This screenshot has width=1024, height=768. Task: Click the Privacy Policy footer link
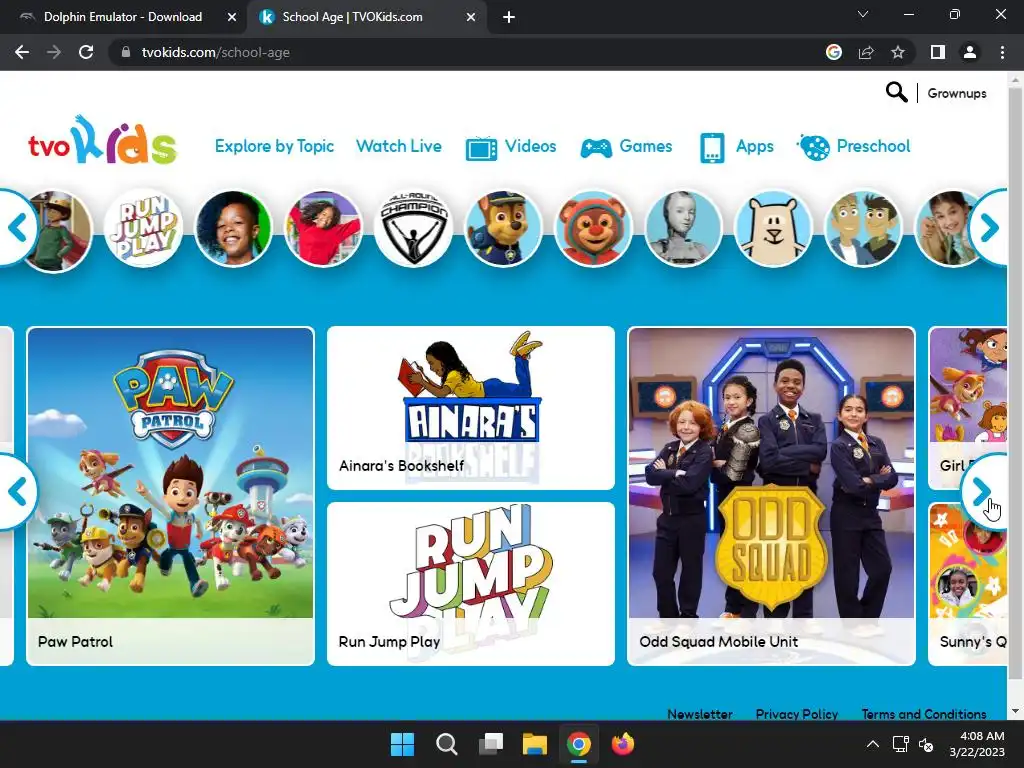(797, 714)
